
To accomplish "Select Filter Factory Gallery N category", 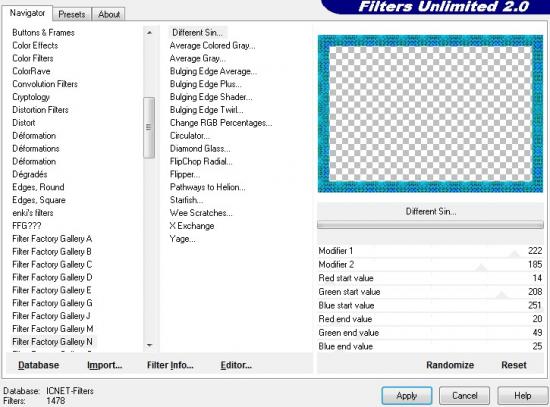I will pos(52,341).
